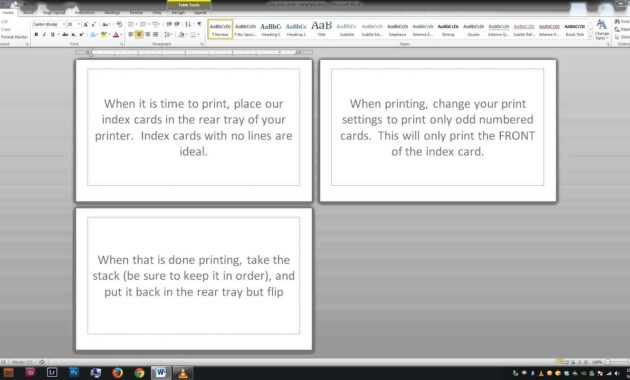Image resolution: width=630 pixels, height=380 pixels.
Task: Apply the Book Title style
Action: coord(575,29)
